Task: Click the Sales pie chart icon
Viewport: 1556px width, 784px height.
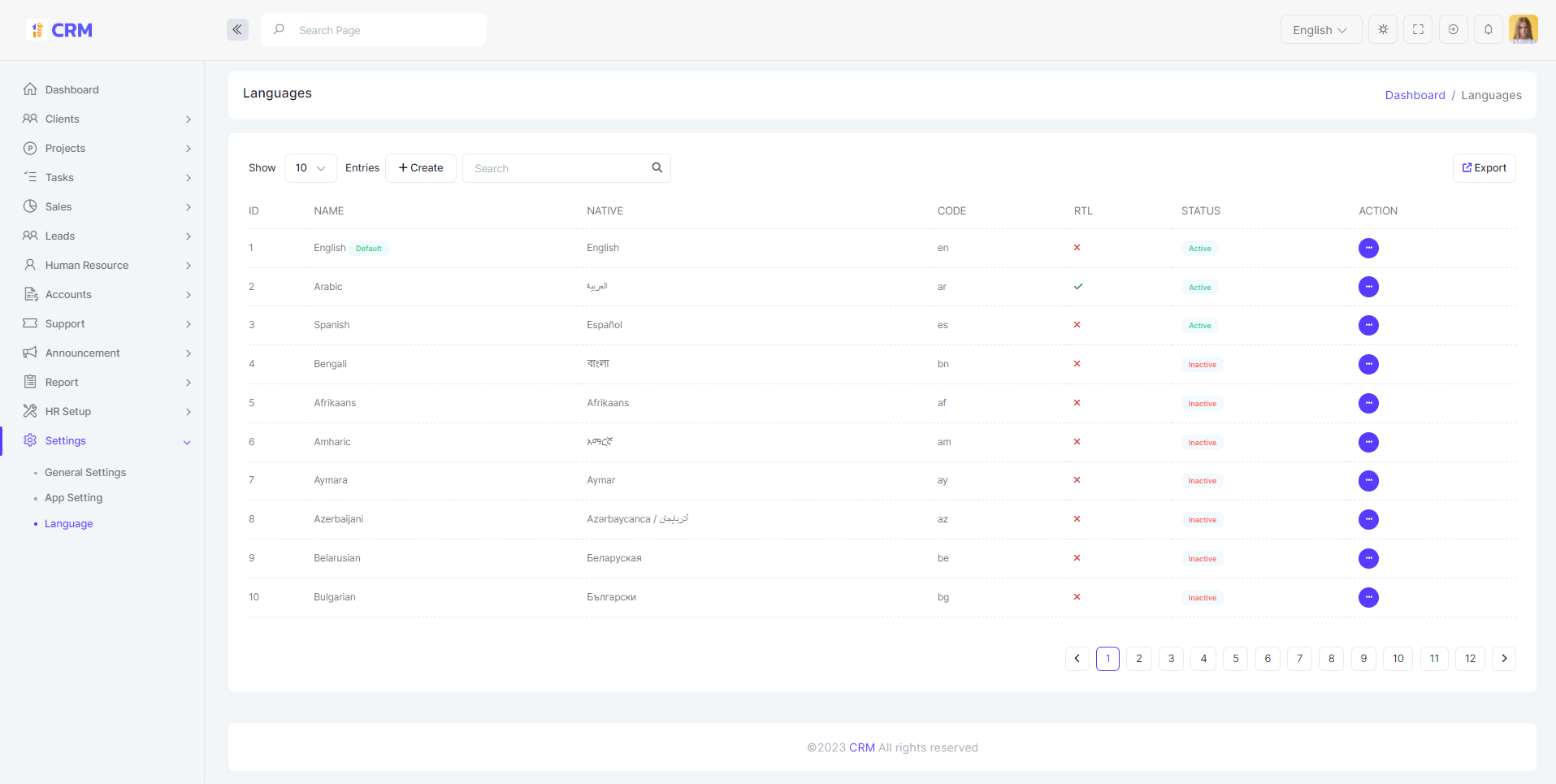Action: coord(30,206)
